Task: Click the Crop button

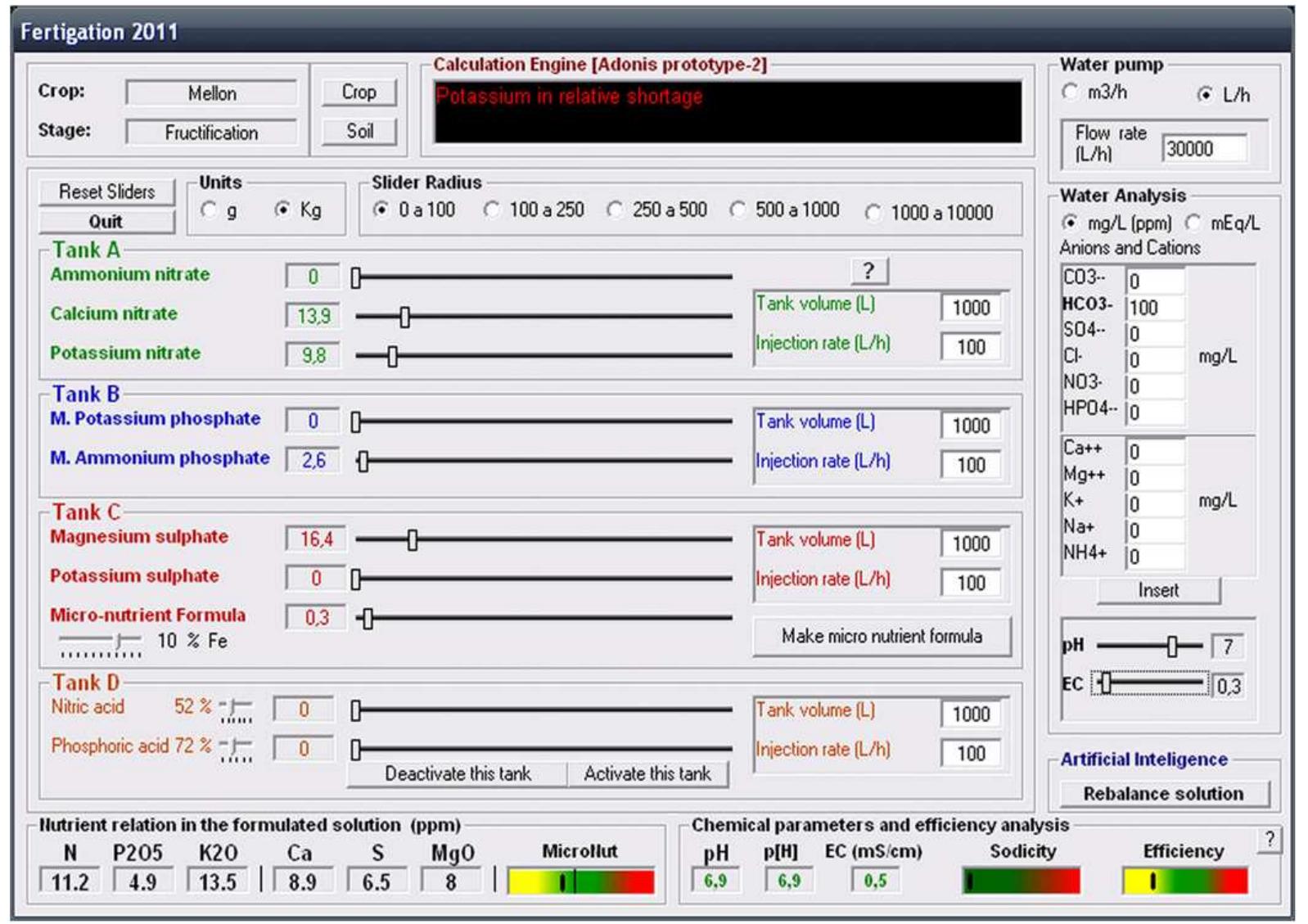Action: pos(359,92)
